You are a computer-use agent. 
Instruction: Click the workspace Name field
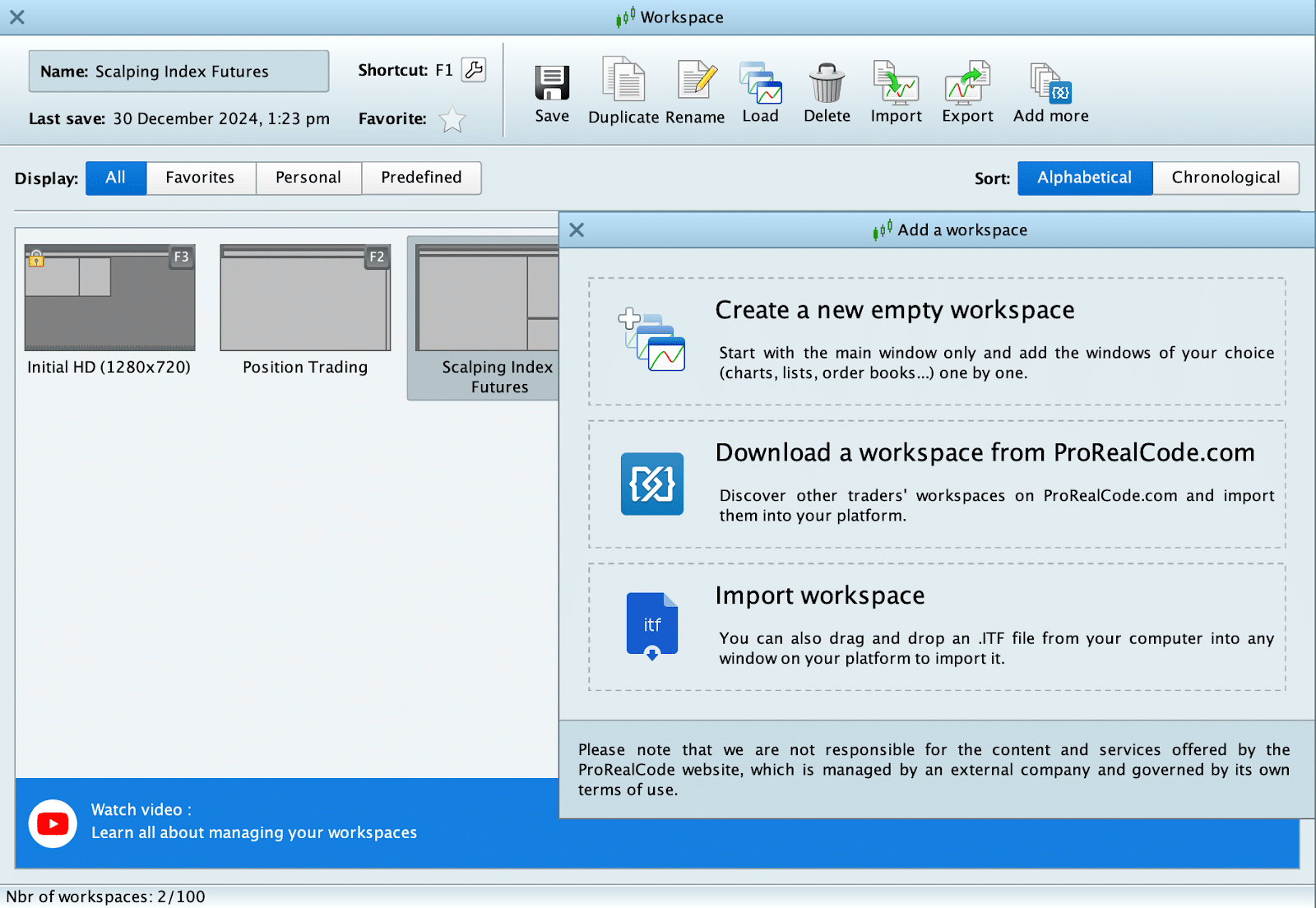(179, 72)
